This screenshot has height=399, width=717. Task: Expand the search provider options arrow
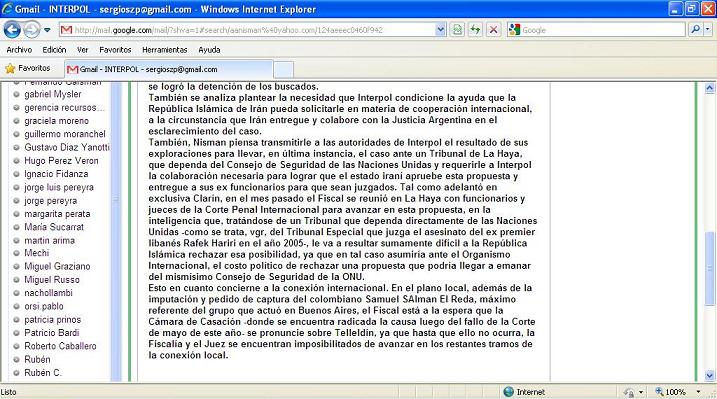click(x=708, y=30)
